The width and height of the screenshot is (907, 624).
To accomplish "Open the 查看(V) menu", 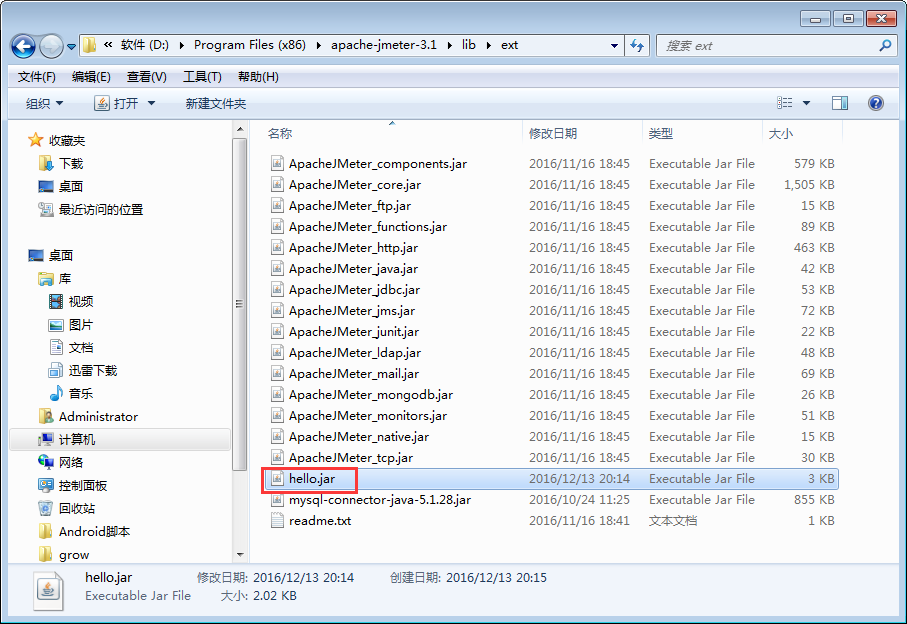I will (x=147, y=77).
